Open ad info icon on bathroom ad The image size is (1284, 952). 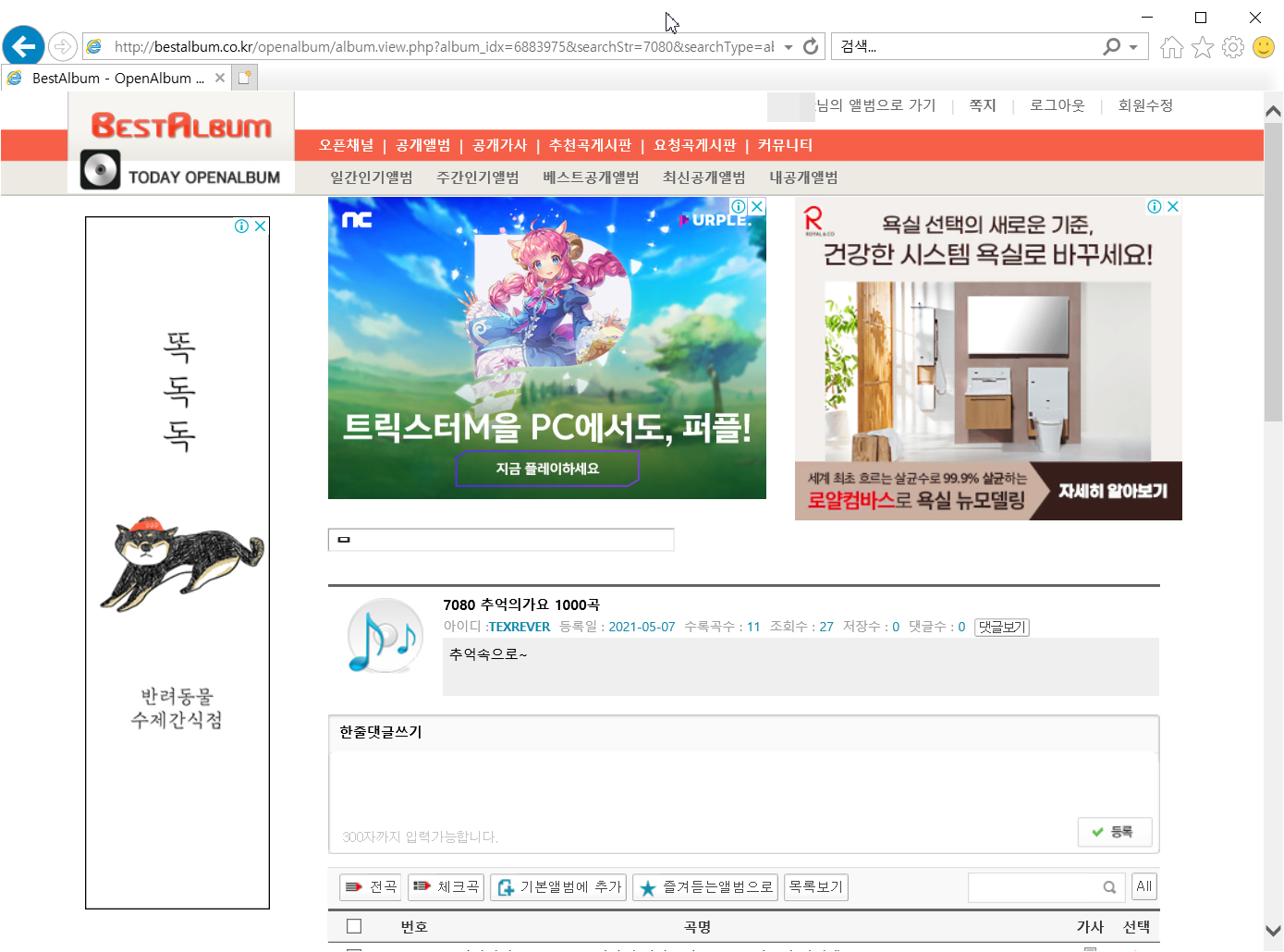coord(1155,207)
